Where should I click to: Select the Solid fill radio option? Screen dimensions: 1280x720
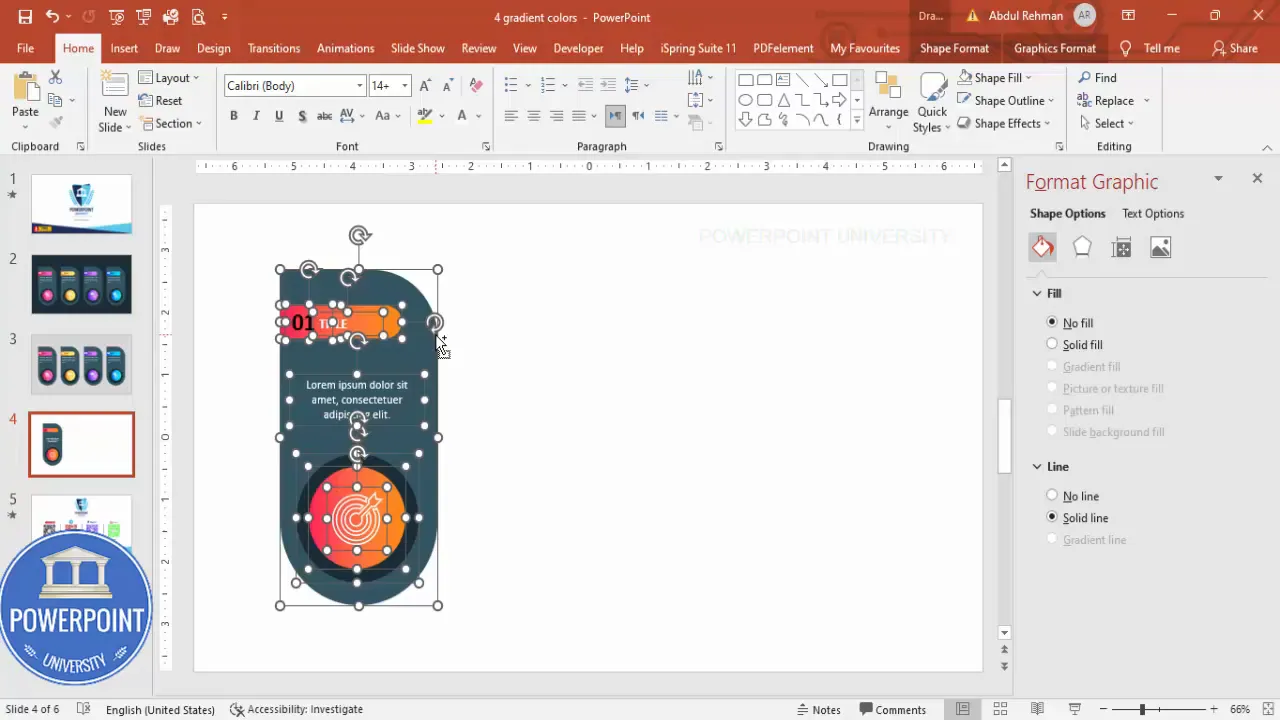1052,344
